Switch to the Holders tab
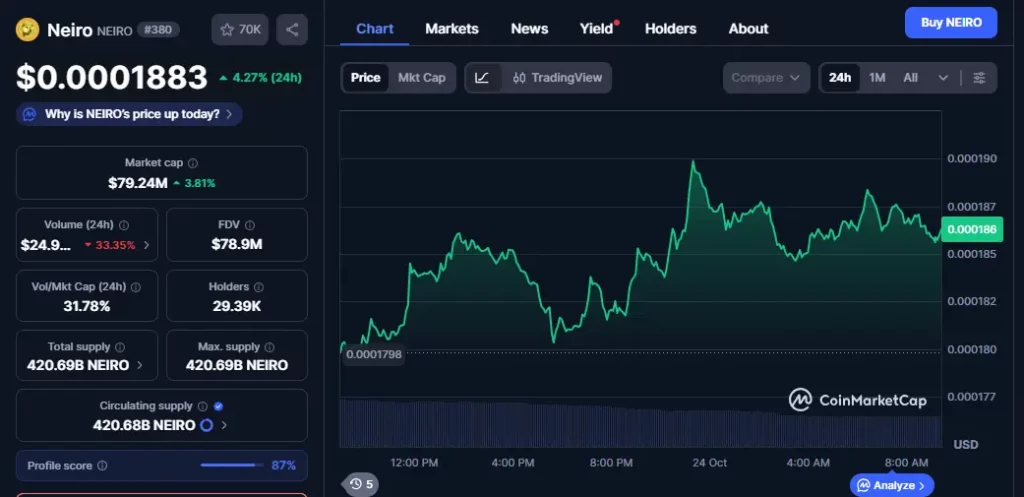Screen dimensions: 1024x497 [669, 29]
